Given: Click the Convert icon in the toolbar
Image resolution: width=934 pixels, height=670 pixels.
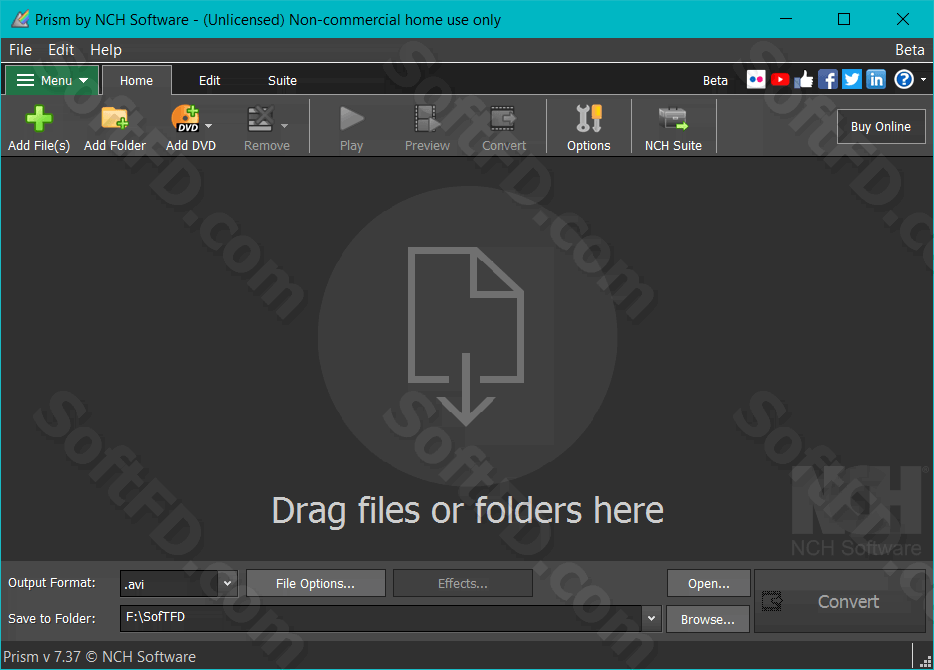Looking at the screenshot, I should click(x=503, y=119).
